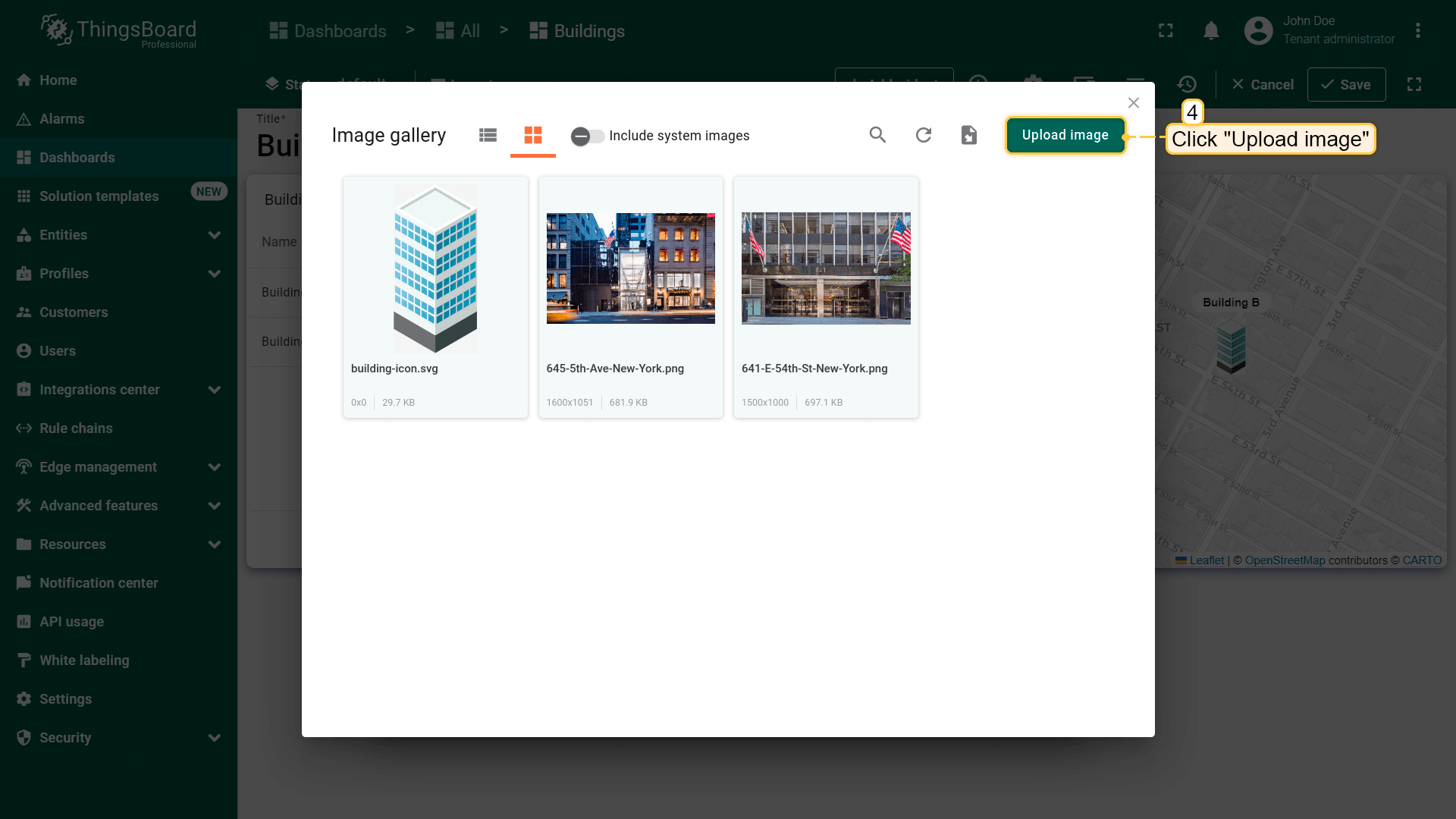Screen dimensions: 1456x819
Task: Go to Customers page
Action: [x=74, y=312]
